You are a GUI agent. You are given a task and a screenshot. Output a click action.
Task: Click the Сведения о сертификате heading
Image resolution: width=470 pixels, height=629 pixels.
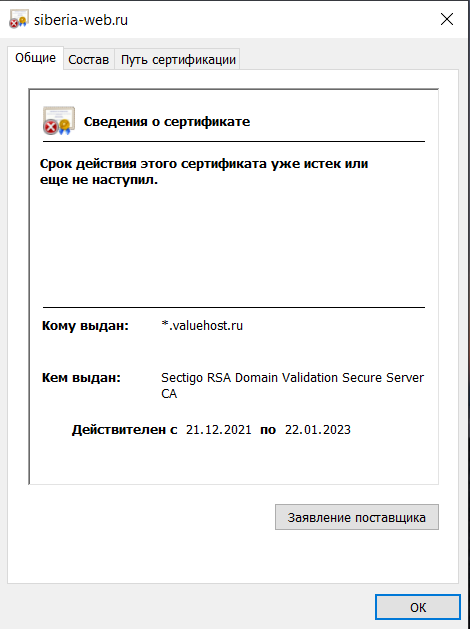pyautogui.click(x=167, y=122)
